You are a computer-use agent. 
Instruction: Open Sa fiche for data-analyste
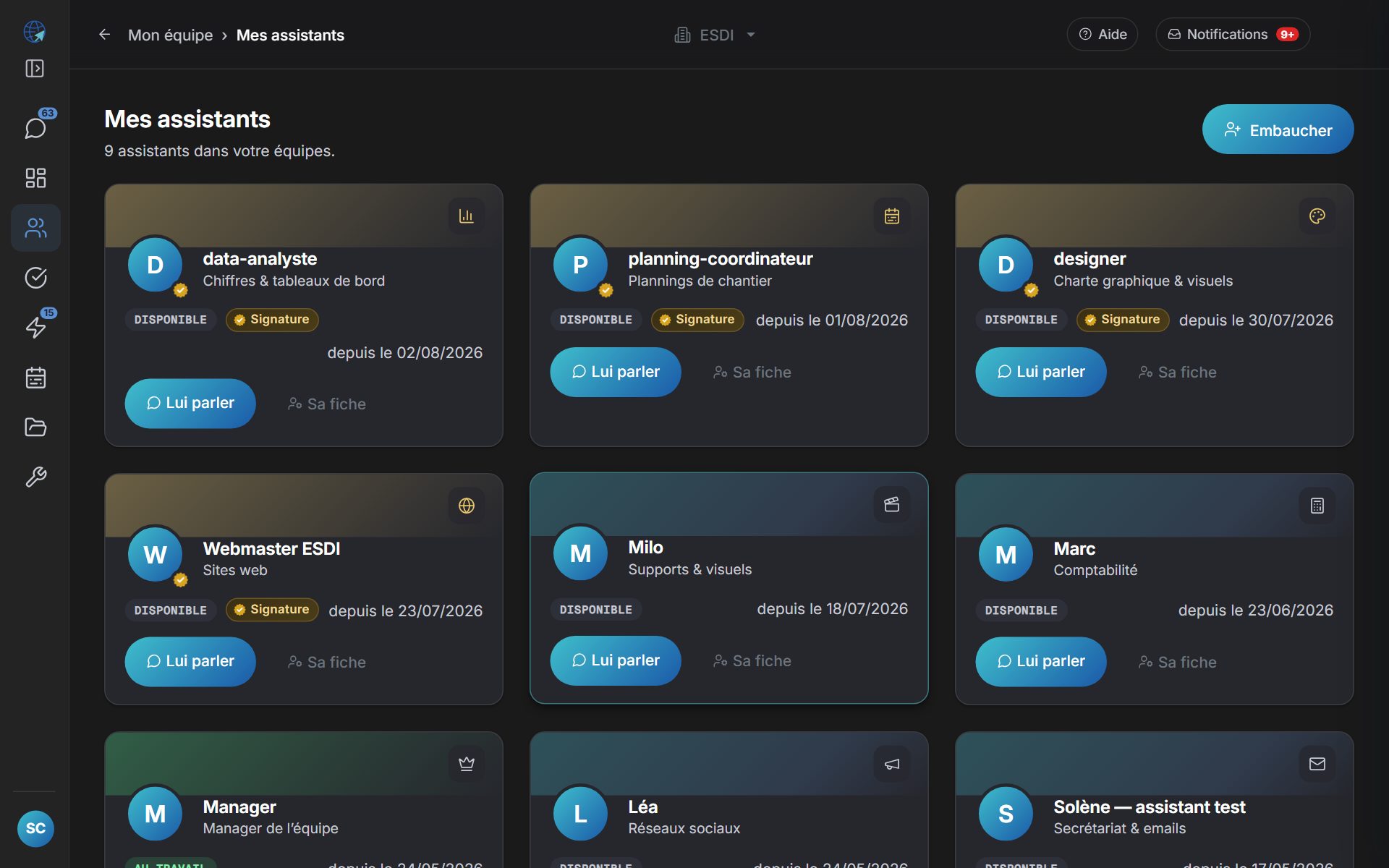[x=327, y=404]
